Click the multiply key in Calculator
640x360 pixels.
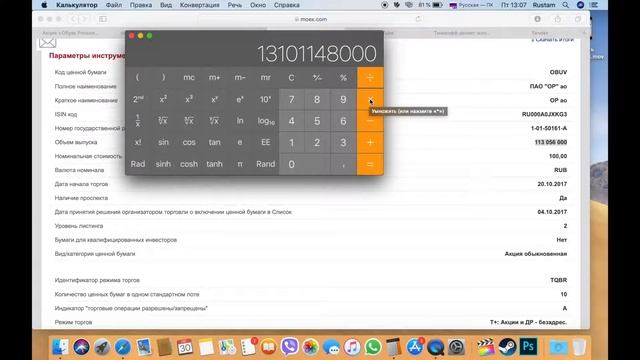(370, 100)
